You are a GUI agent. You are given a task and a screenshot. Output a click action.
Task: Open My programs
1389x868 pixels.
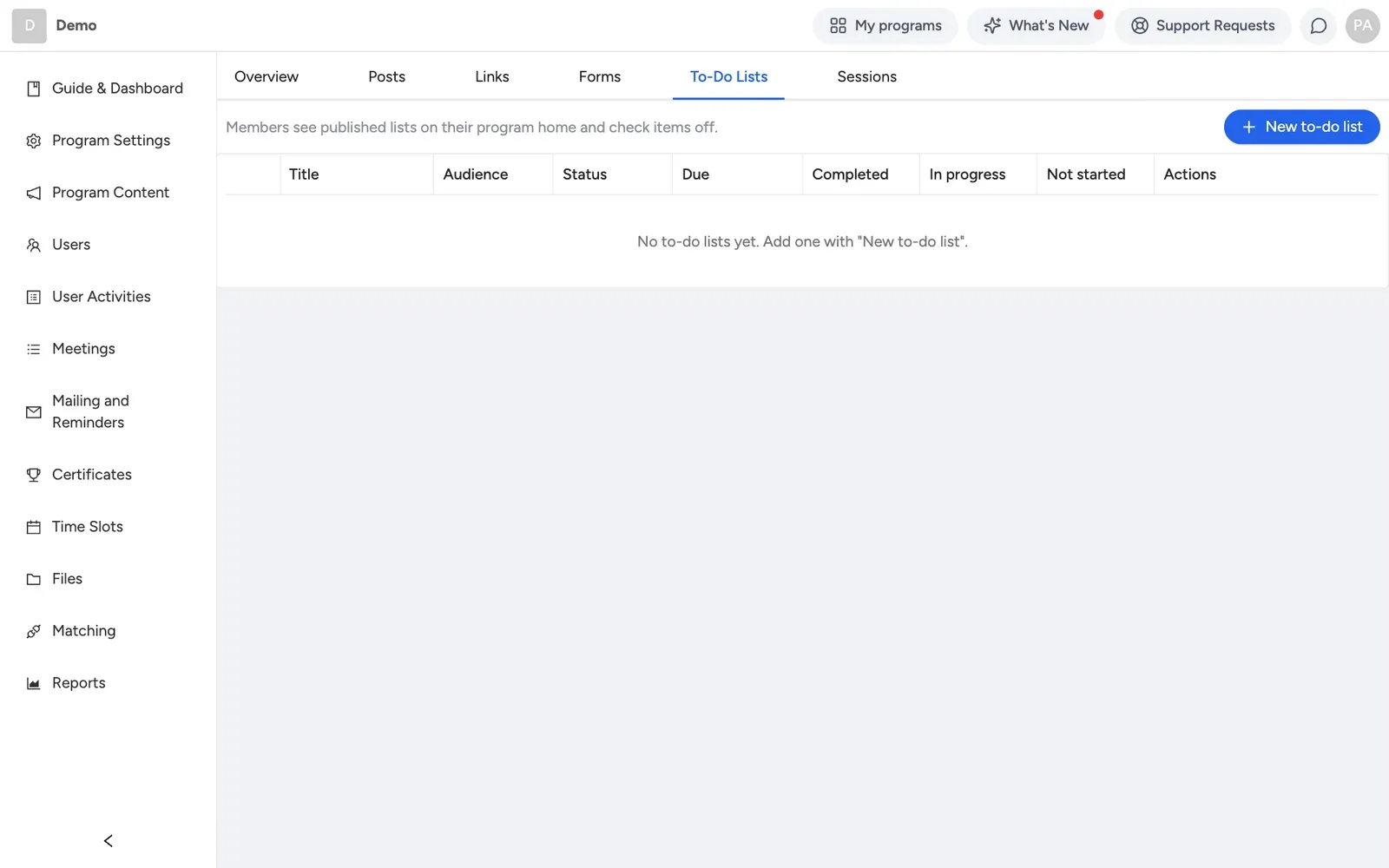point(885,26)
